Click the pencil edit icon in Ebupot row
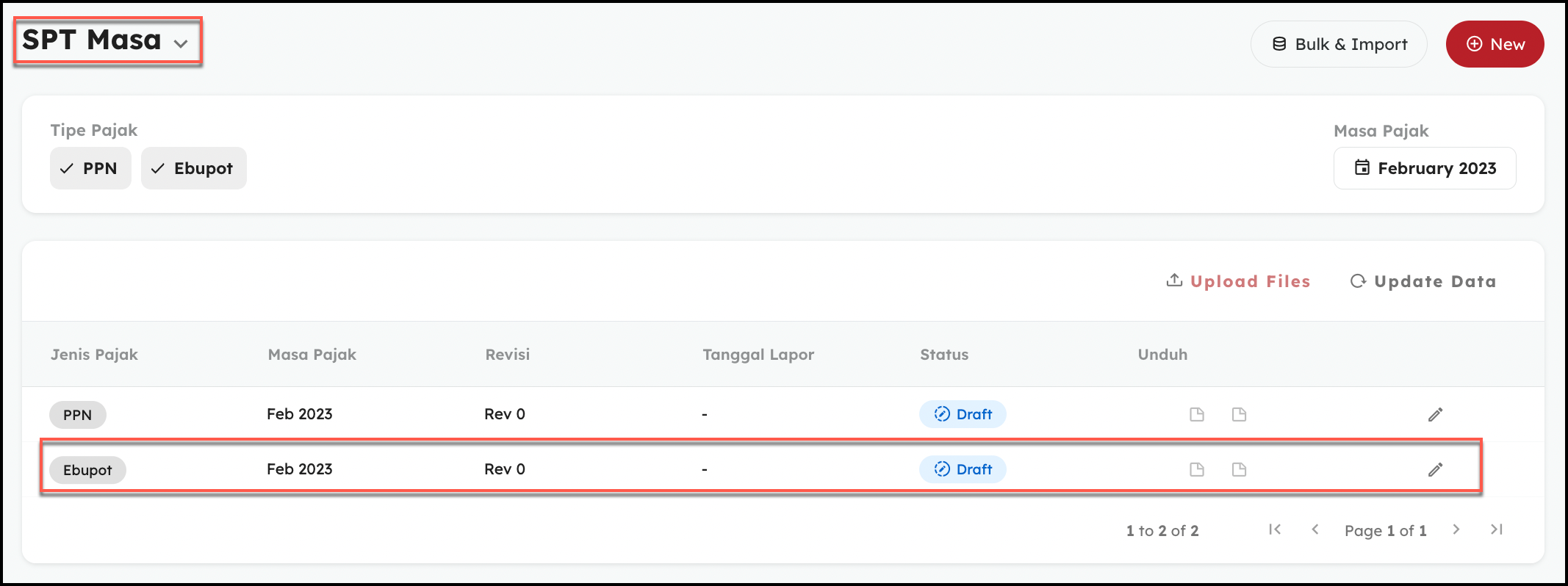Viewport: 1568px width, 586px height. click(1435, 470)
